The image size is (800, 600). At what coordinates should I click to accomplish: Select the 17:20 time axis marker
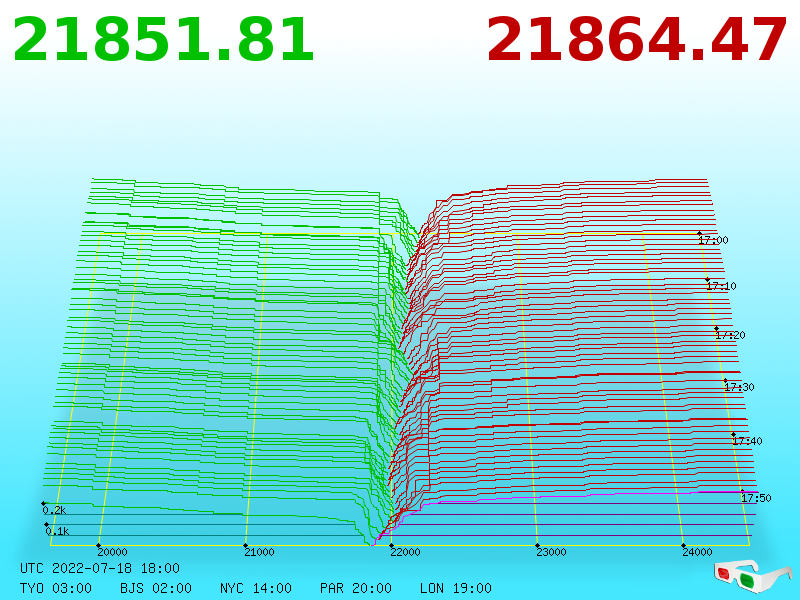pos(730,335)
